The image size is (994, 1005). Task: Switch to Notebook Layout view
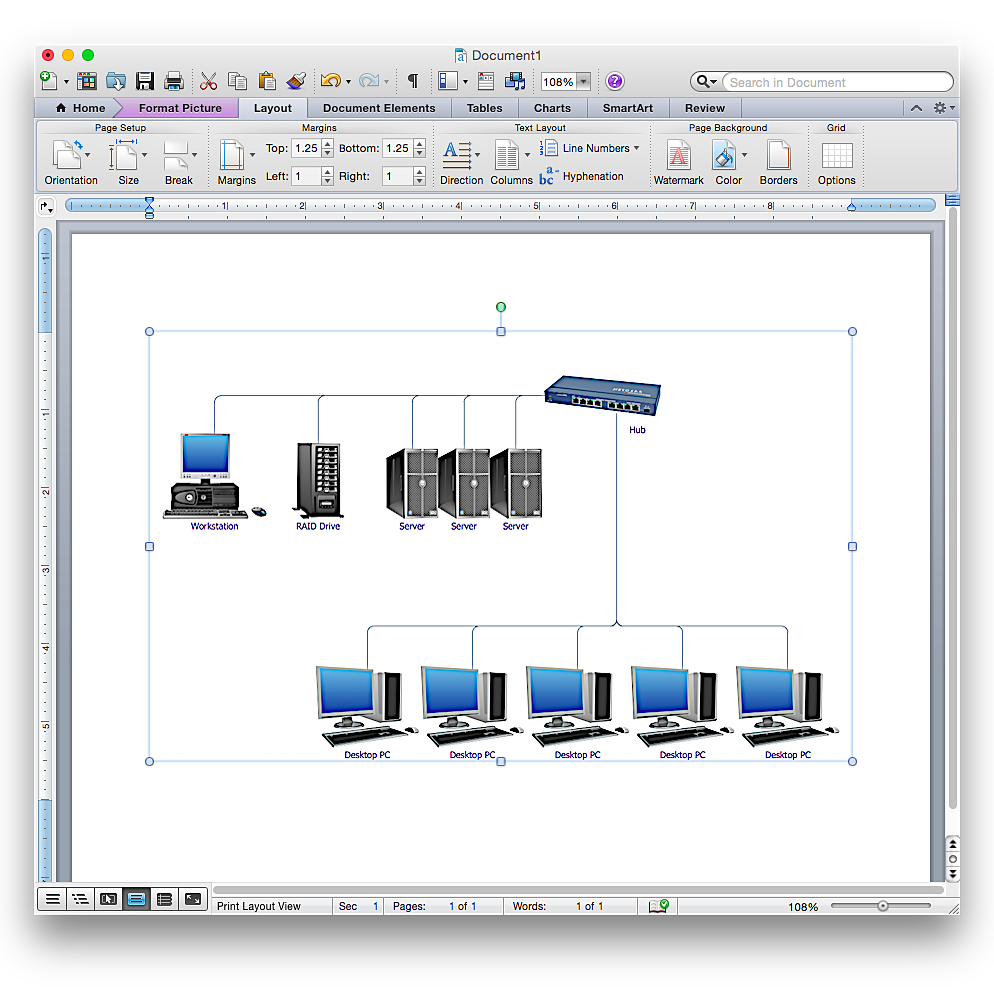(x=165, y=899)
